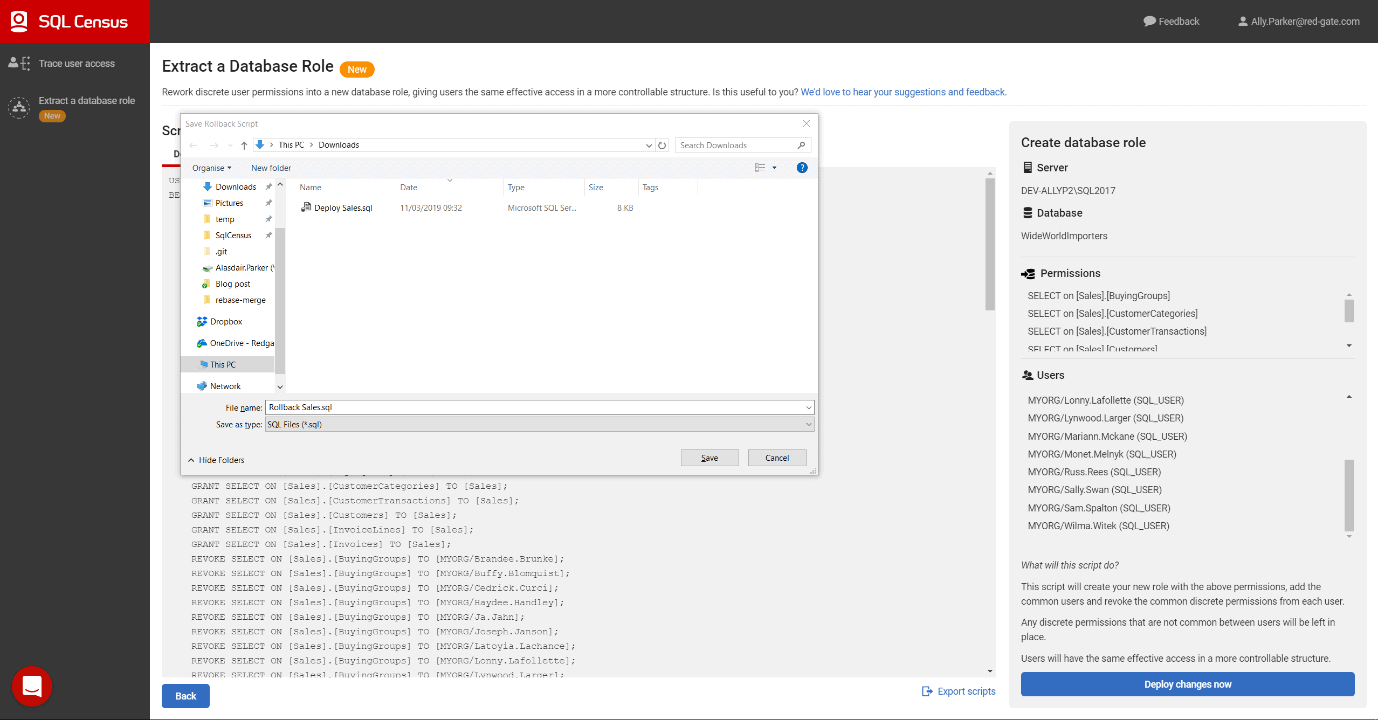This screenshot has height=720, width=1378.
Task: Click Save in the rollback script dialog
Action: click(x=710, y=458)
